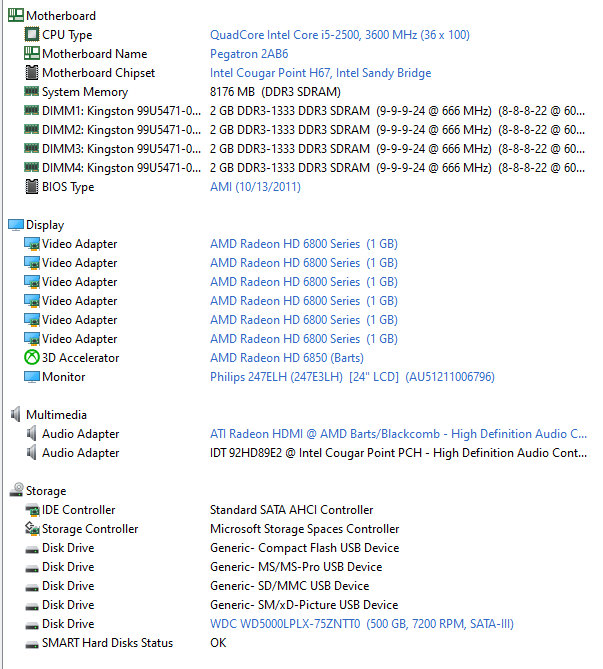Screen dimensions: 603x669
Task: Open the WDC WD5000LPLX disk drive link
Action: point(361,624)
